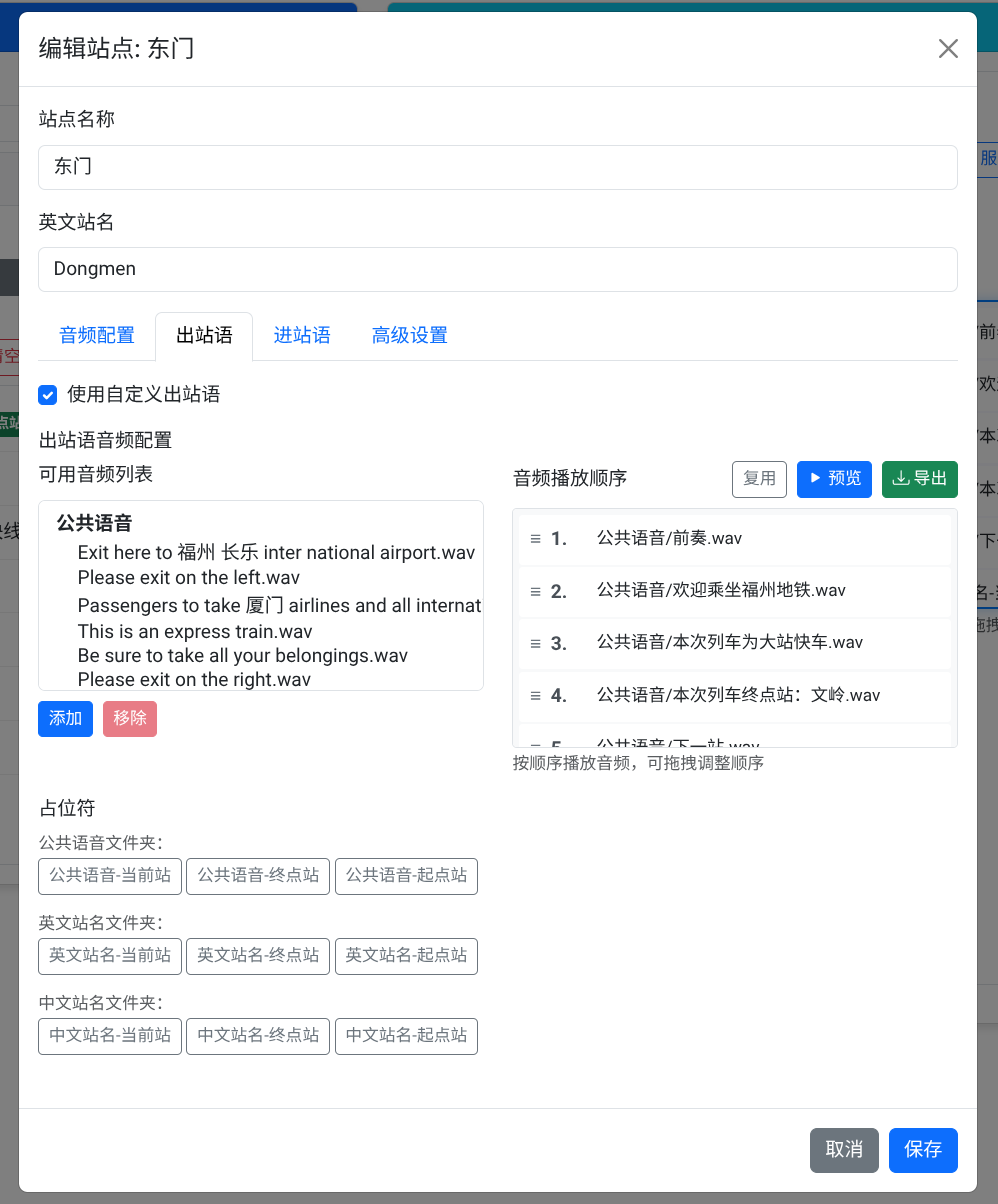Click the X icon to close the dialog

(948, 48)
